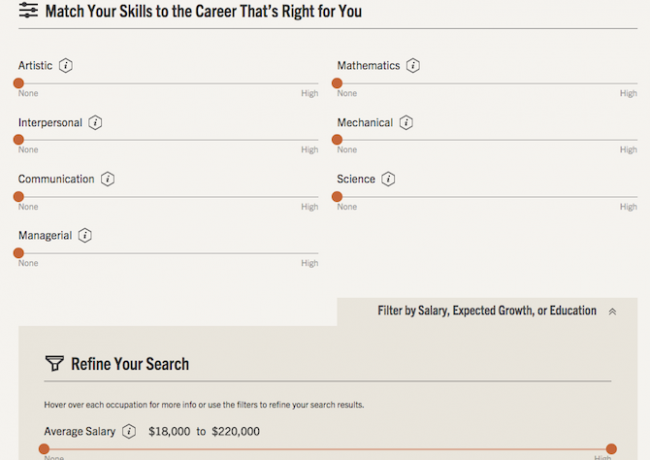Click the Science slider handle

[x=337, y=196]
